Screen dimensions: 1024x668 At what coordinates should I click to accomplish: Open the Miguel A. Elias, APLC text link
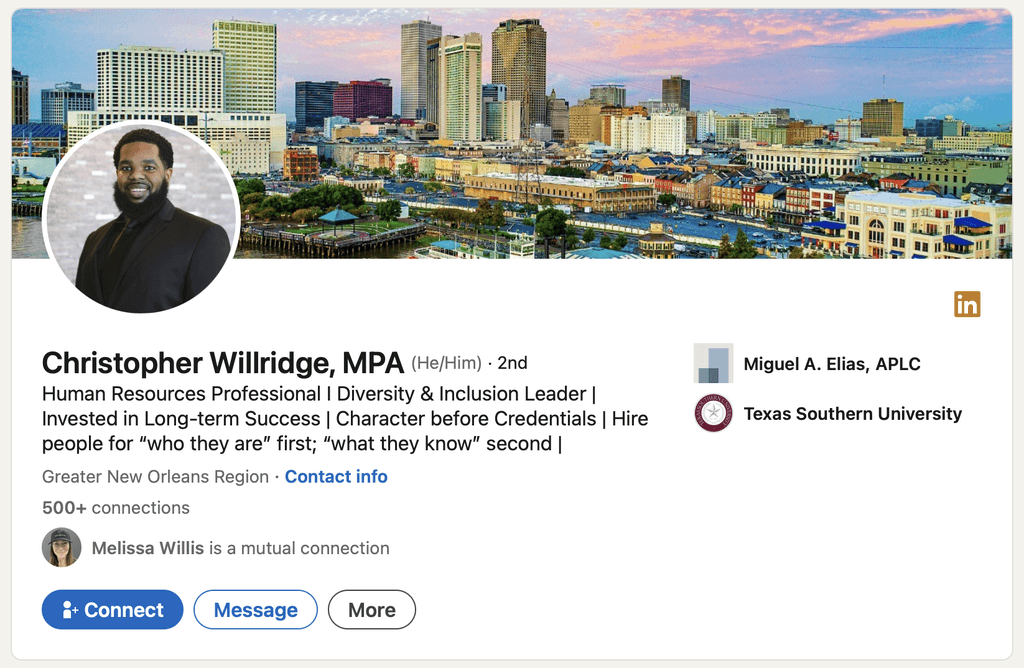point(831,364)
